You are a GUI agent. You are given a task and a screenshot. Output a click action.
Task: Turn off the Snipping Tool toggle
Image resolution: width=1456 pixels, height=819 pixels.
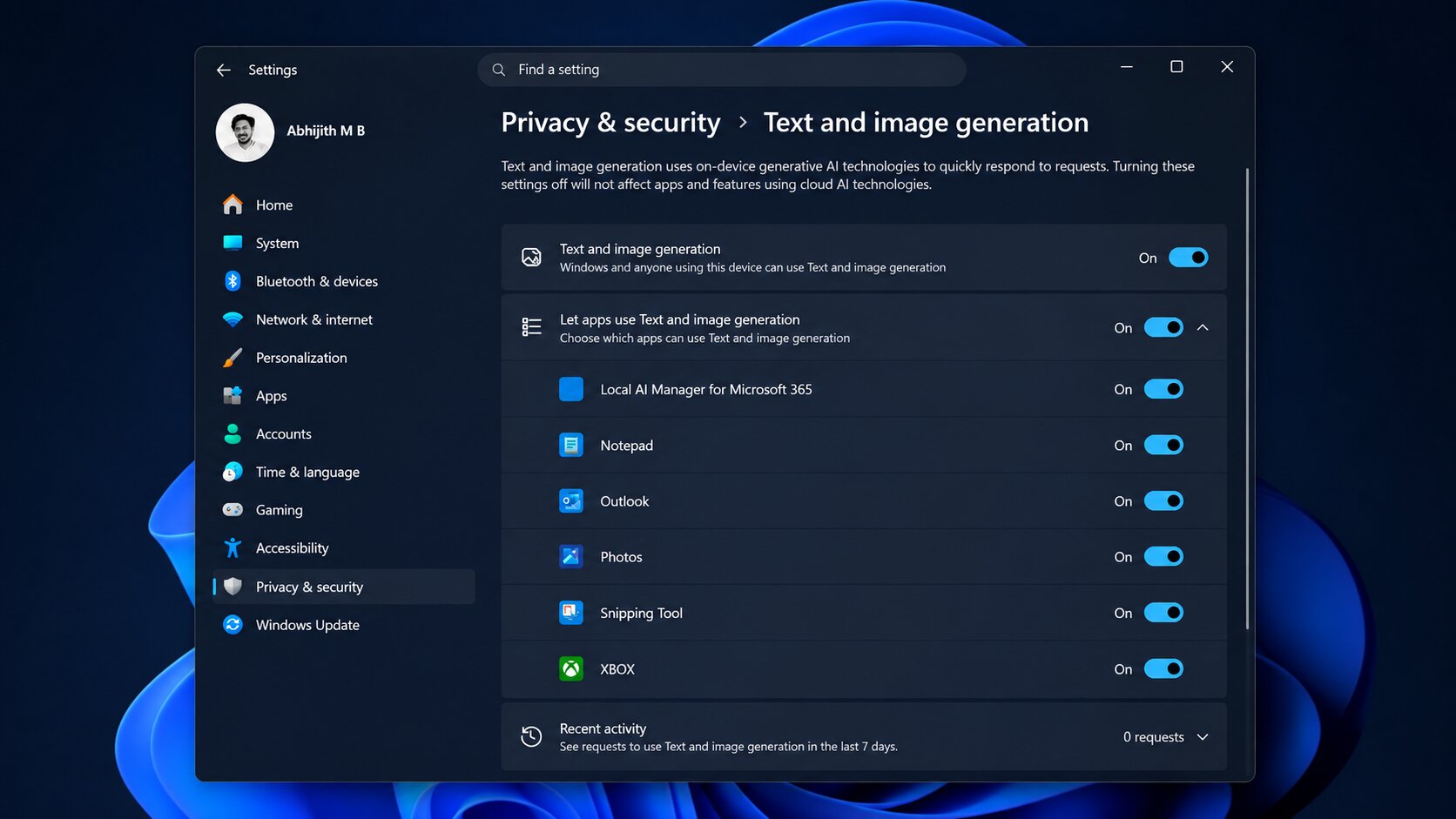1163,613
